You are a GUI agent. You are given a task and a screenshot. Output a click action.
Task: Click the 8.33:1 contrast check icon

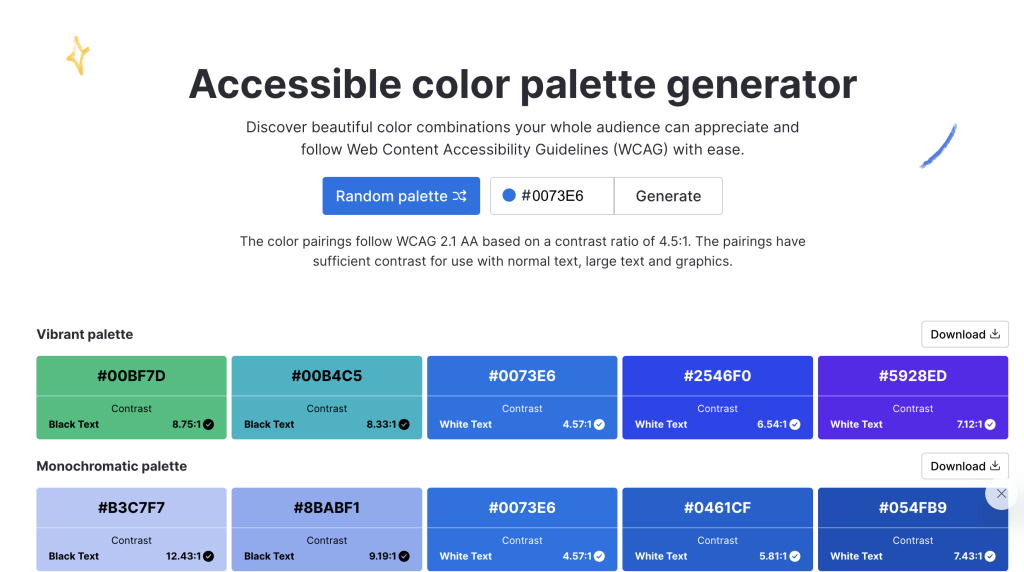tap(403, 424)
